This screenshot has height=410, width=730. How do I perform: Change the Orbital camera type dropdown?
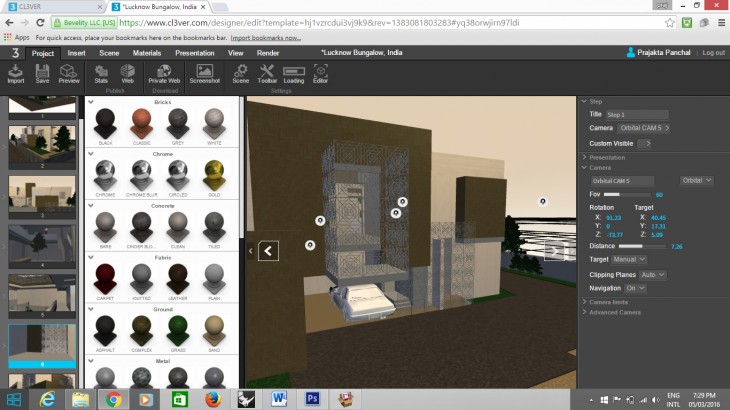[696, 180]
